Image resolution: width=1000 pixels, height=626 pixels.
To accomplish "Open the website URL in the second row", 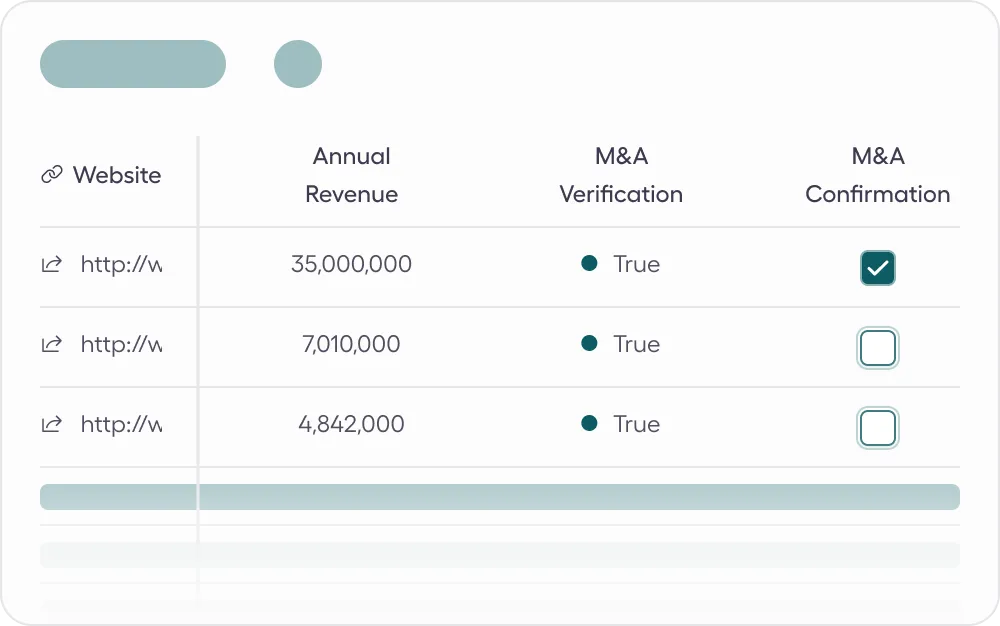I will pos(120,344).
